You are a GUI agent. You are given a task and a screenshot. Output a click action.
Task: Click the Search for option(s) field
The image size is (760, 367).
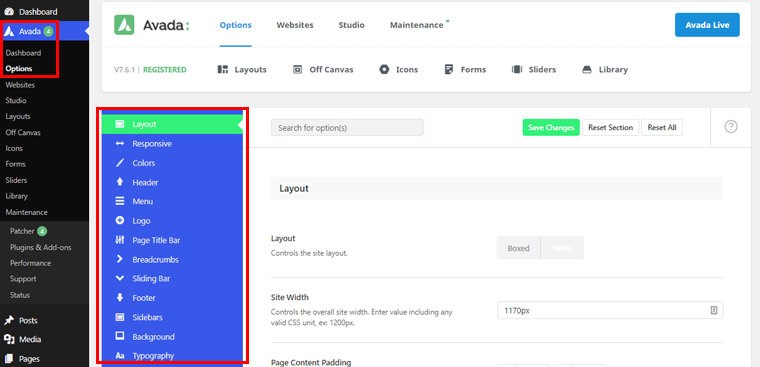(347, 128)
